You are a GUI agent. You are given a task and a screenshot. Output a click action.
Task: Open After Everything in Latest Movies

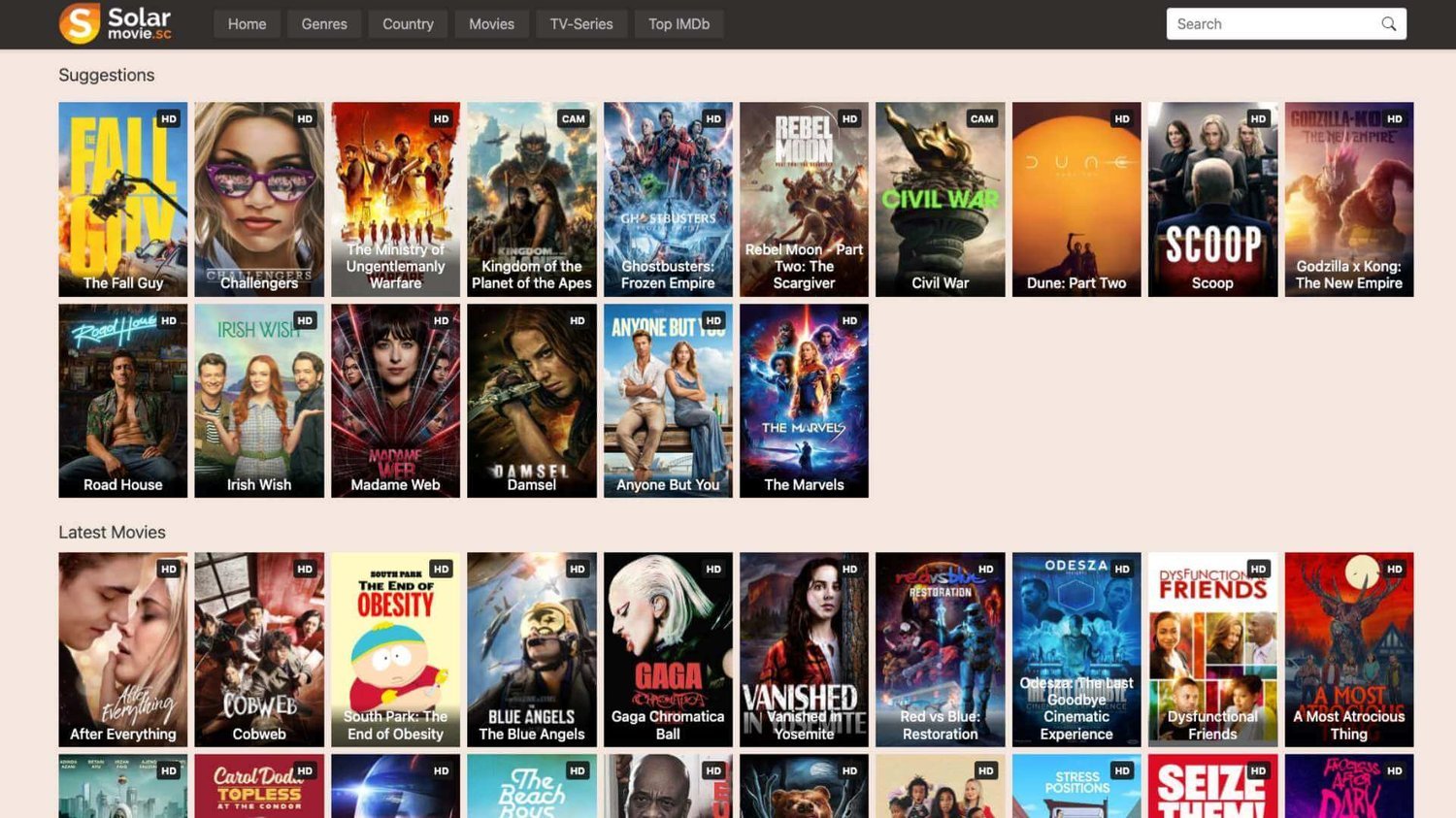122,649
